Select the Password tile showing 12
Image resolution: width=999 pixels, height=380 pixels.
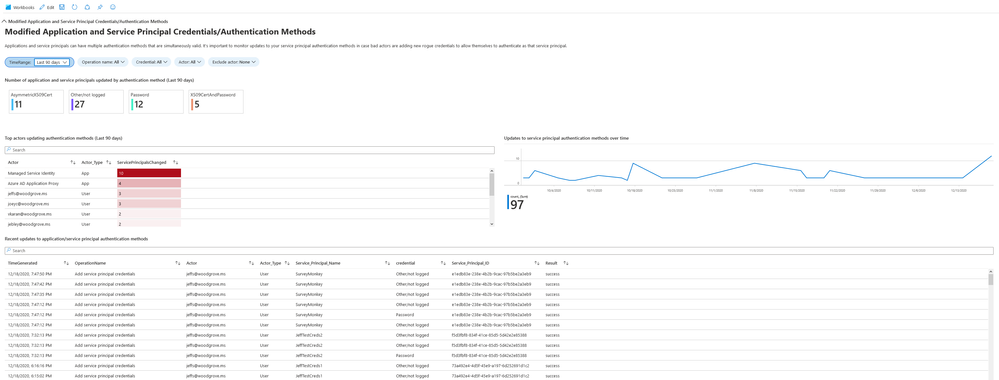tap(156, 101)
